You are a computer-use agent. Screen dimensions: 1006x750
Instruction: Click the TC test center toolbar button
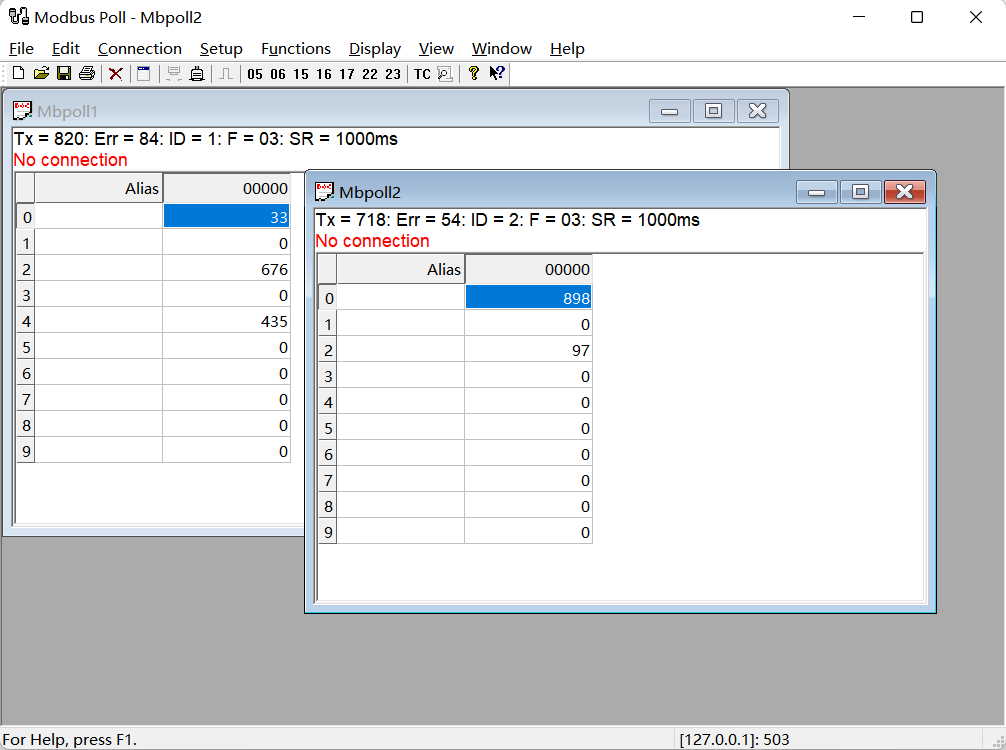click(x=422, y=74)
